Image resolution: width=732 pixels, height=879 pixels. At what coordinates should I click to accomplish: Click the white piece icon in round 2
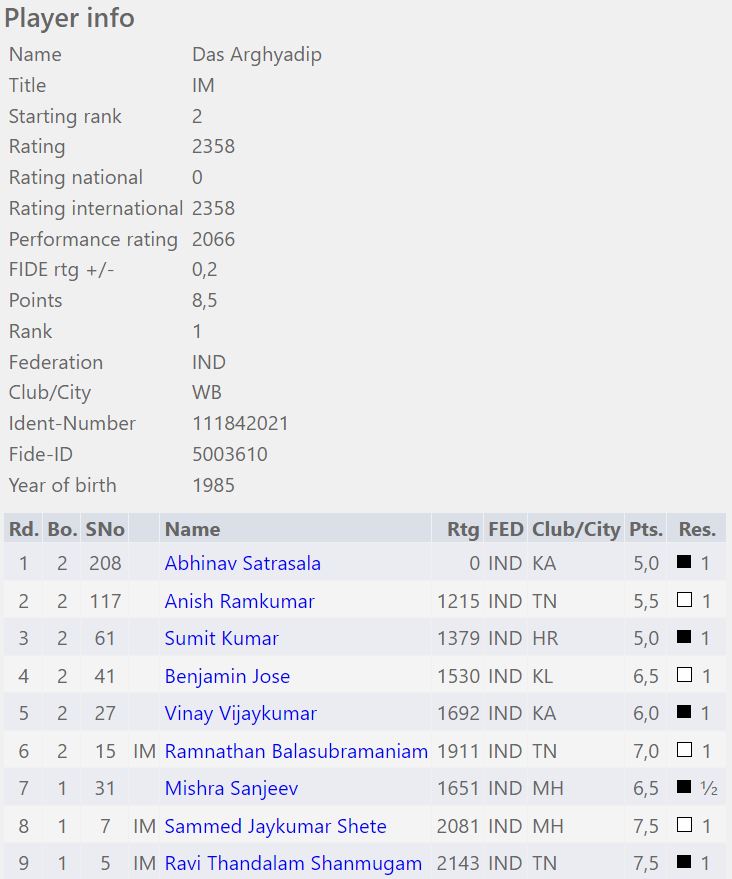point(684,599)
